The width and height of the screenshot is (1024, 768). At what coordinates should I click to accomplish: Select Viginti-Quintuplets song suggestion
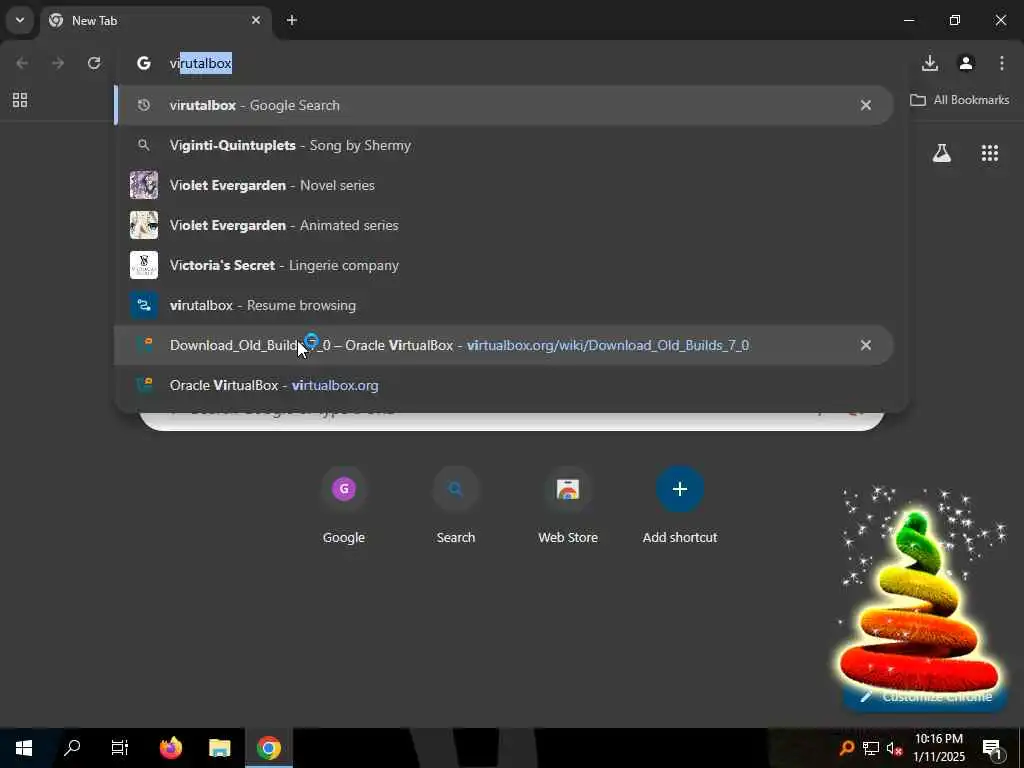pos(504,145)
